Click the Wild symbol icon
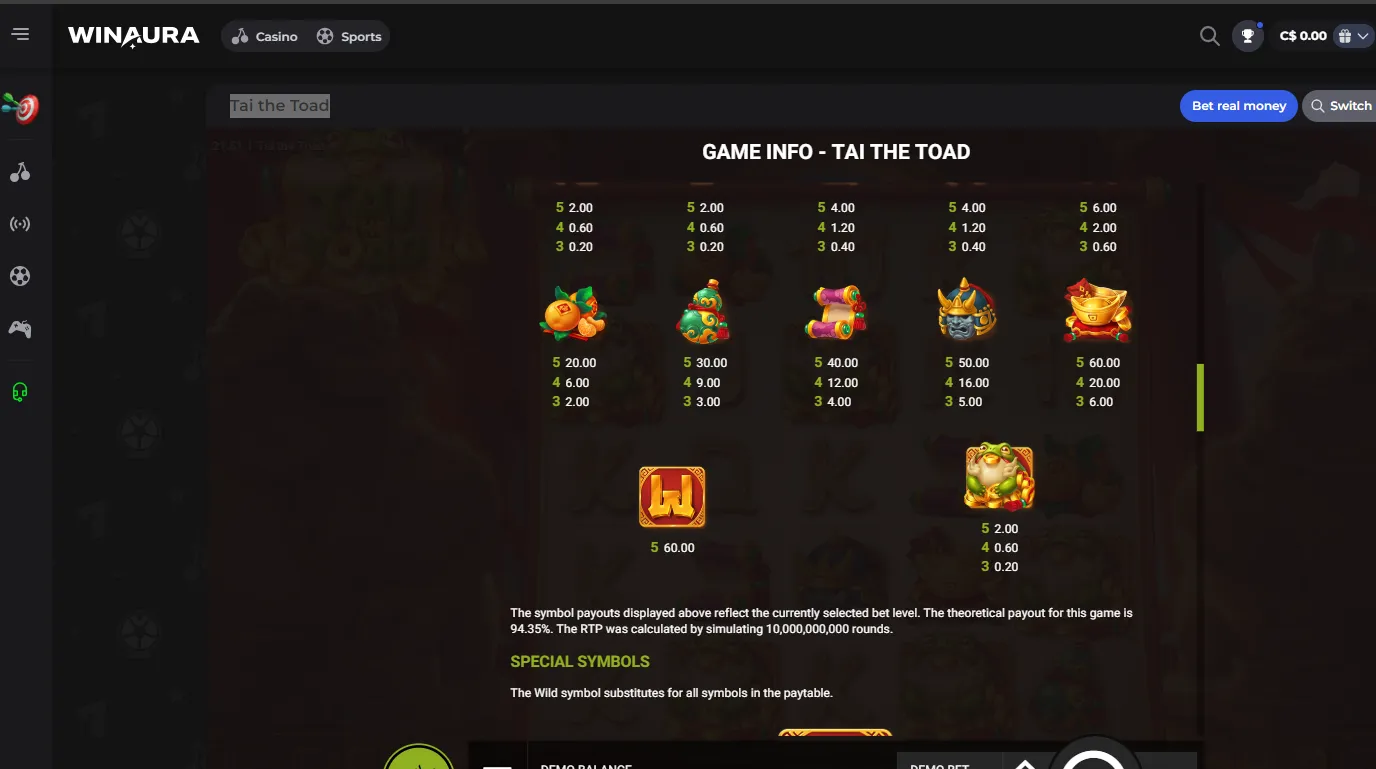The height and width of the screenshot is (769, 1376). pyautogui.click(x=672, y=497)
